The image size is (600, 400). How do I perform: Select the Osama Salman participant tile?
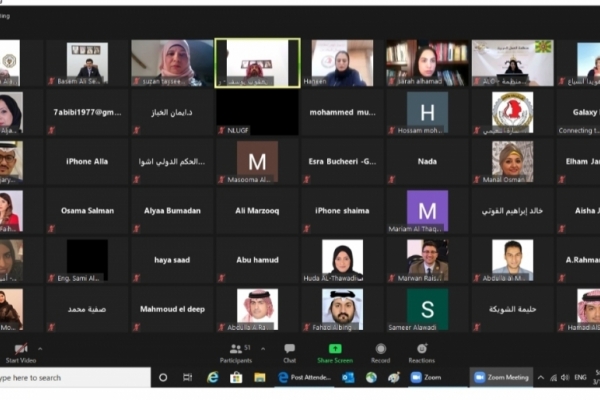pos(87,211)
